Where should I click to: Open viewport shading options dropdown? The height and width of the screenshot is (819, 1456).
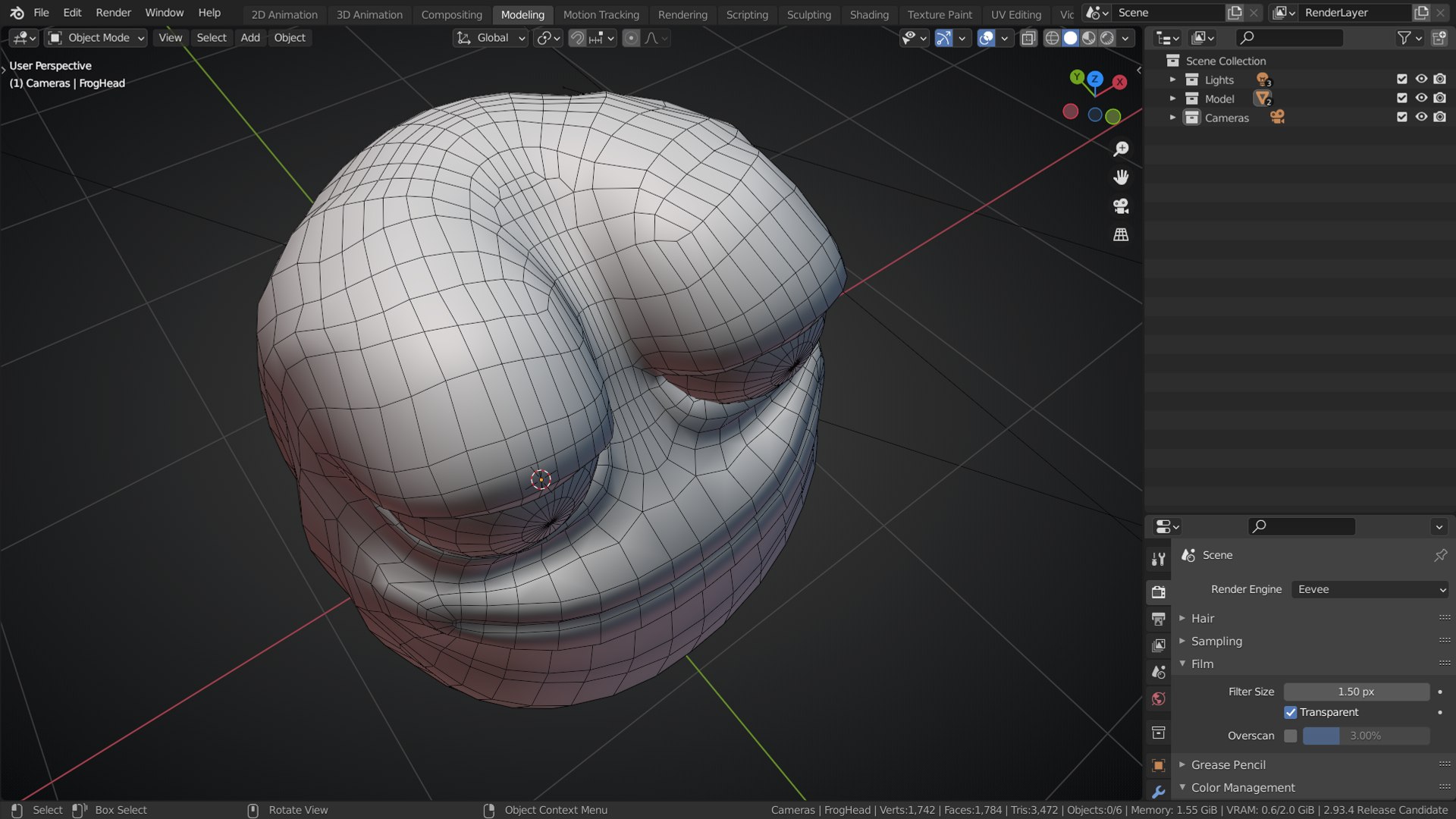pos(1125,38)
